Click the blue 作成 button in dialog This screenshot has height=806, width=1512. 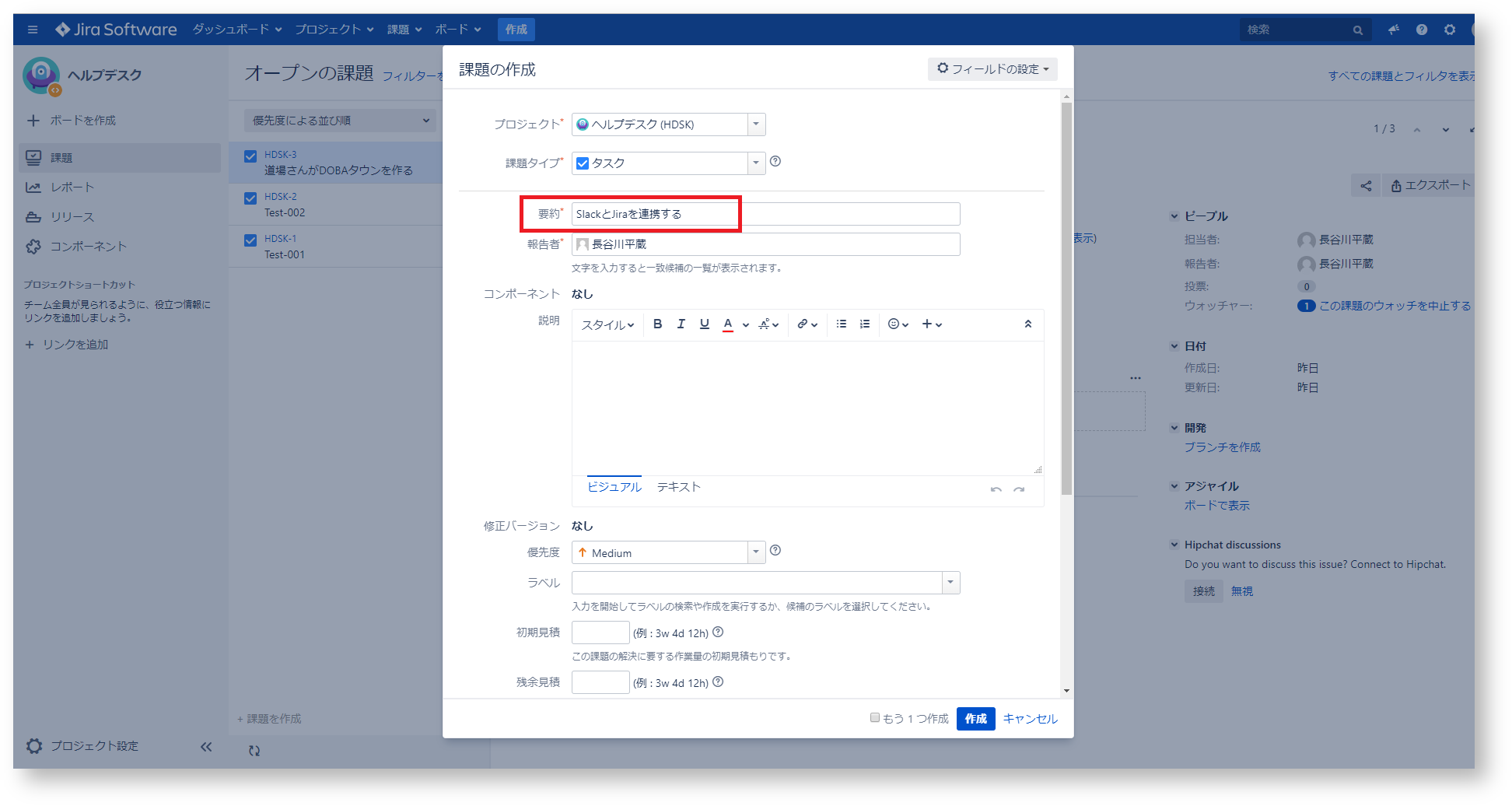pos(976,719)
